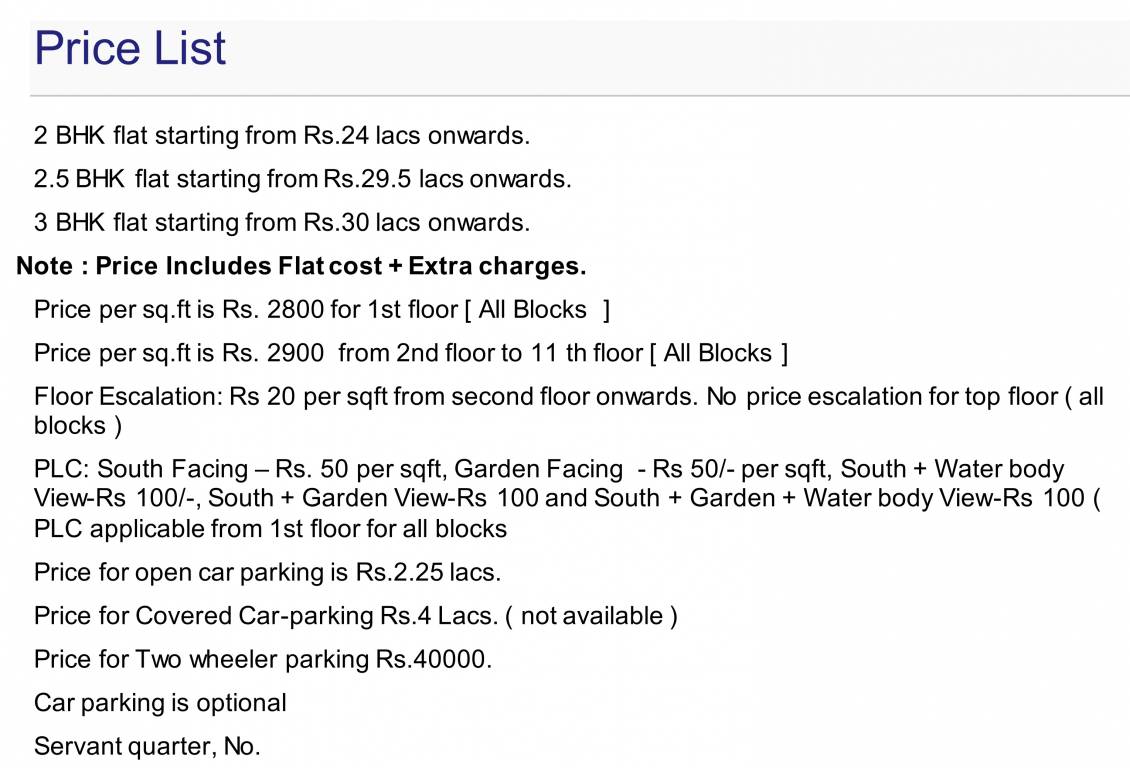Image resolution: width=1130 pixels, height=768 pixels.
Task: Click the 3 BHK flat starting price line
Action: click(x=281, y=222)
